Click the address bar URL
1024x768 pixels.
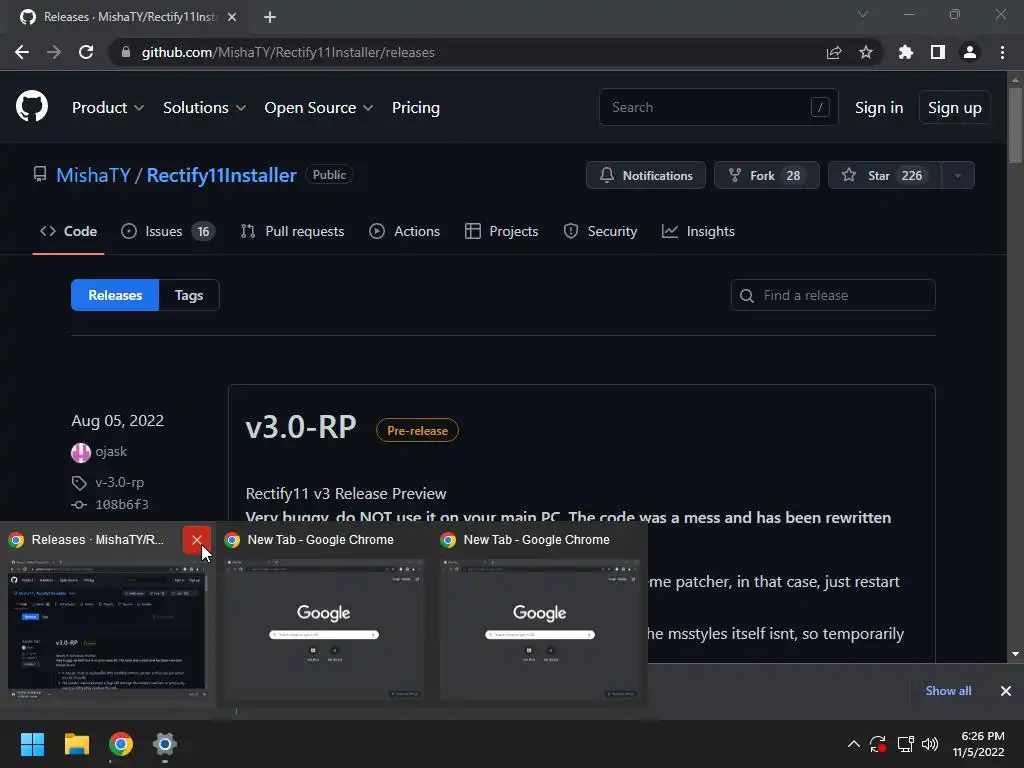288,52
